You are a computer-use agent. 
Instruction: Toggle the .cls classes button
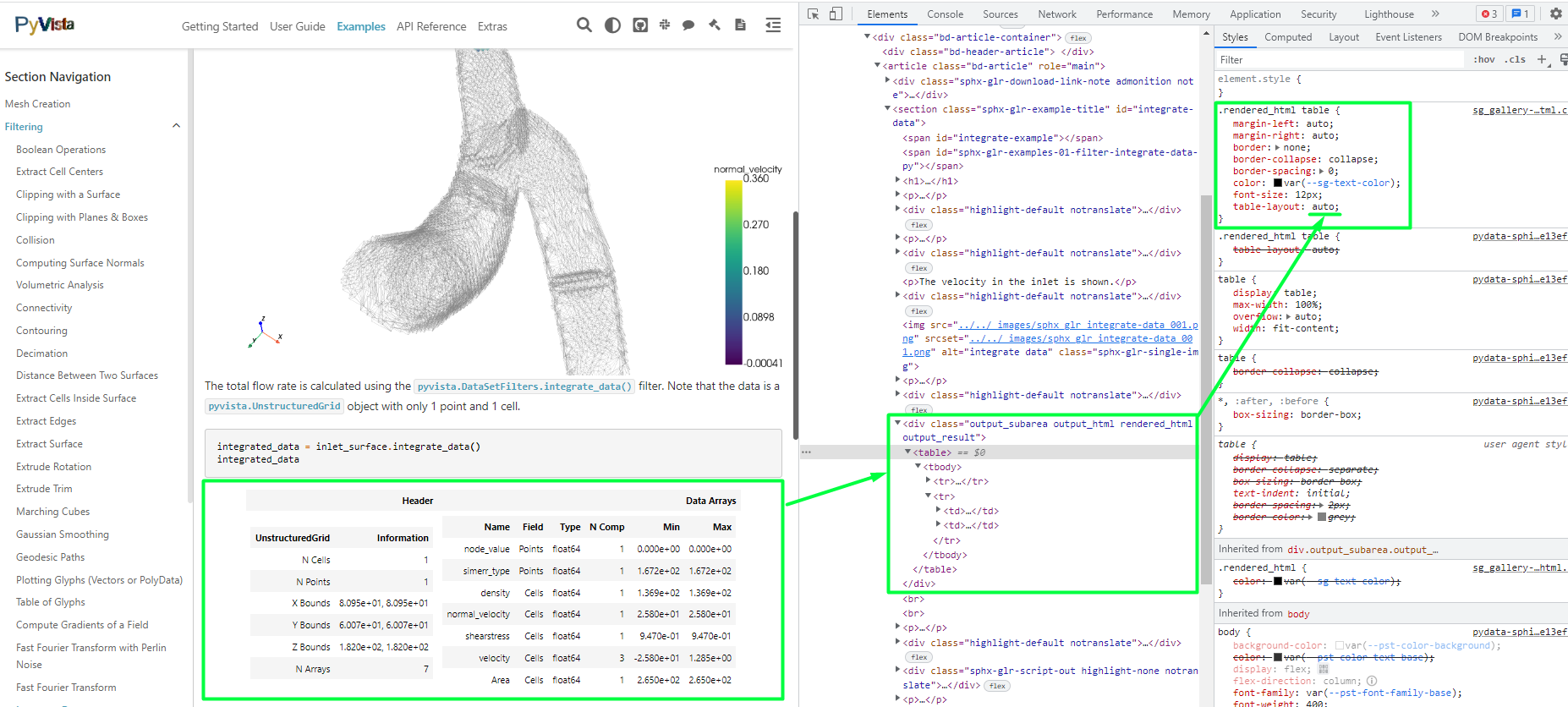tap(1516, 59)
